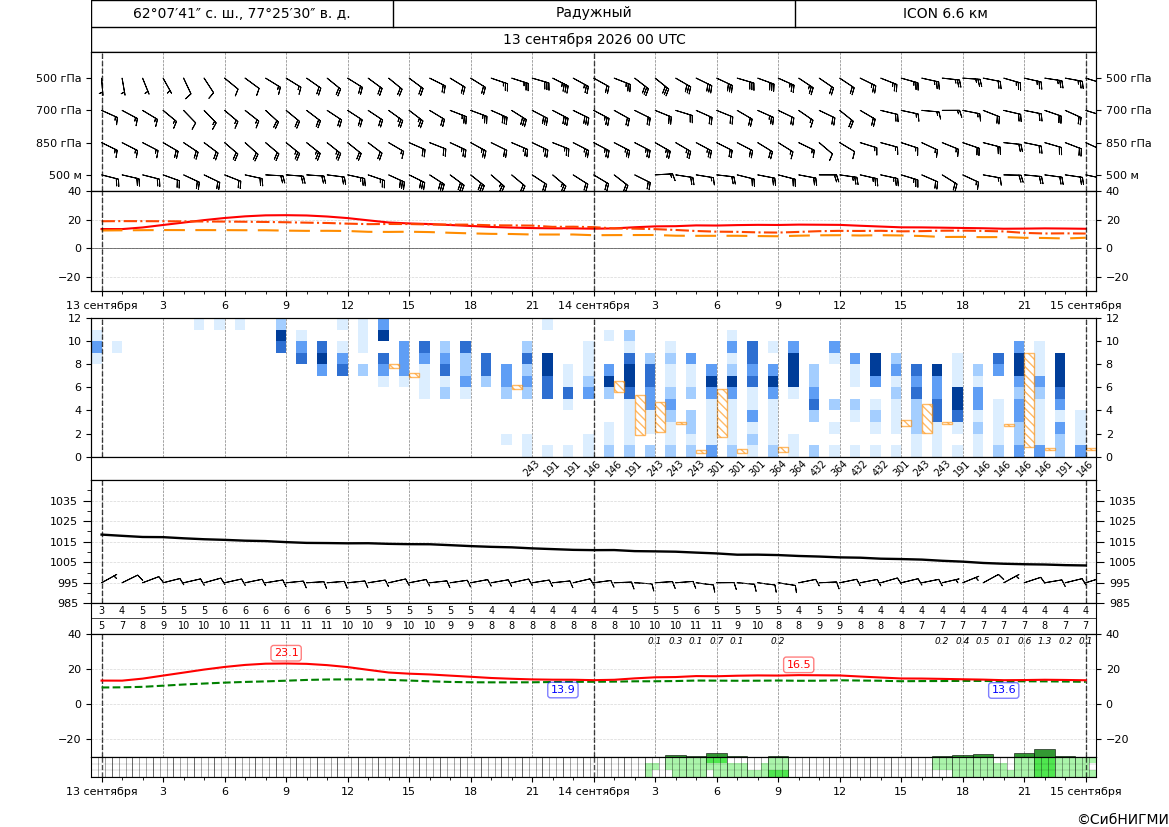Click the 13 сентября 2026 00 UTC title
Viewport: 1169px width, 827px height.
point(593,40)
